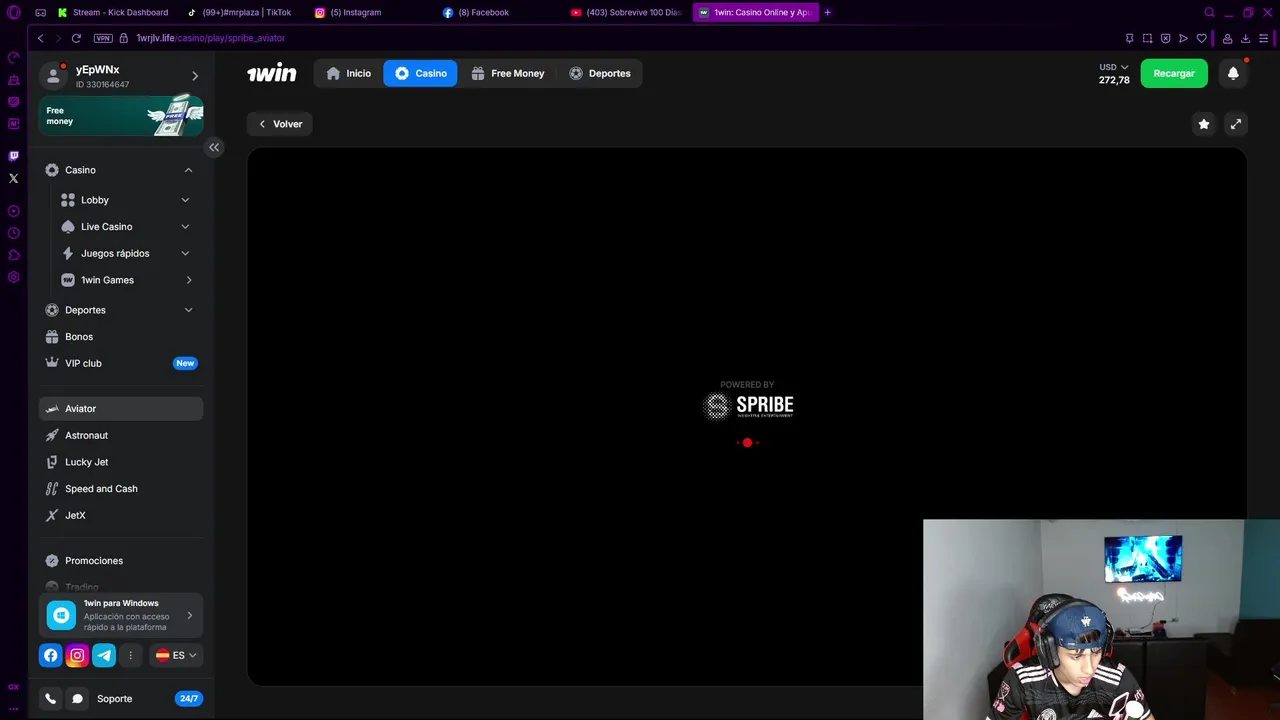Open the snapshot capture tool icon
The width and height of the screenshot is (1280, 720).
(1147, 38)
